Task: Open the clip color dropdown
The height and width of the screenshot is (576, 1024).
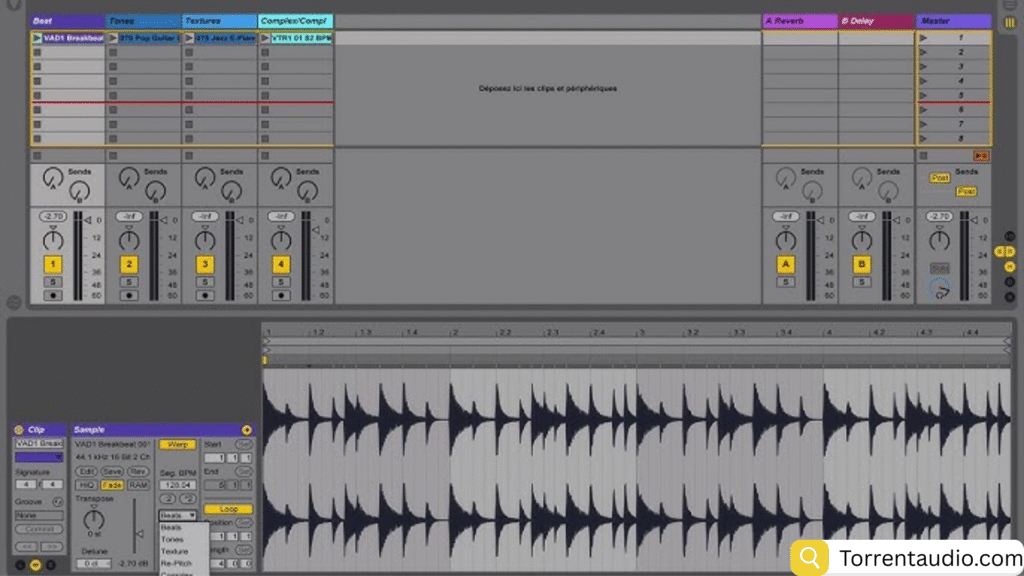Action: [38, 457]
